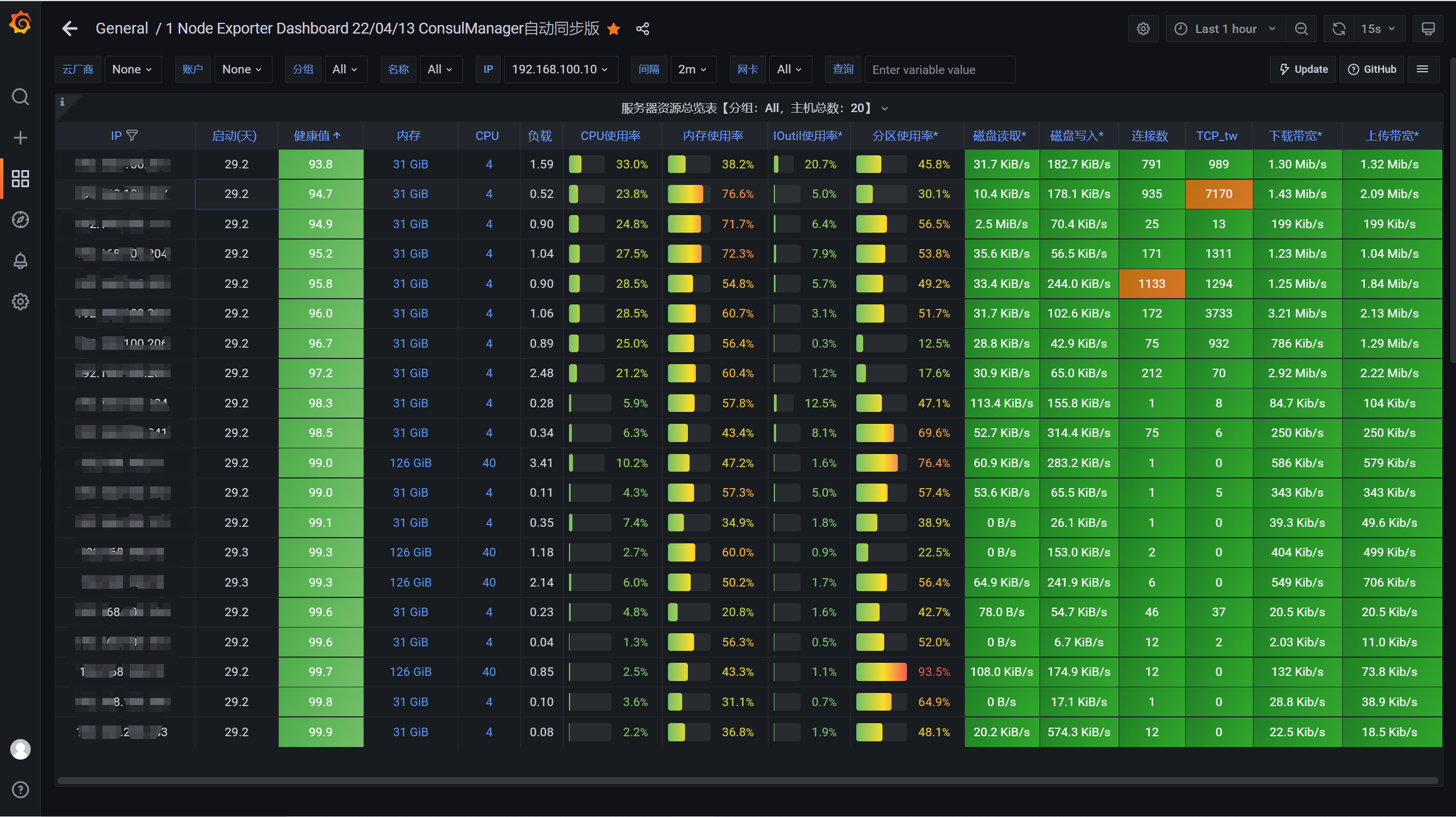
Task: Click the 2.48 load value cell
Action: [x=542, y=373]
